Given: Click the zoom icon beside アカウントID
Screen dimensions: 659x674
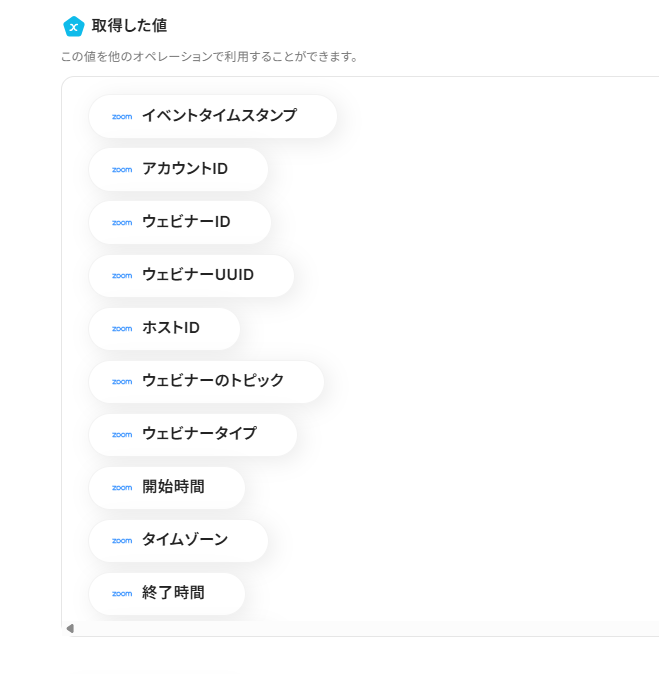Looking at the screenshot, I should [x=122, y=169].
